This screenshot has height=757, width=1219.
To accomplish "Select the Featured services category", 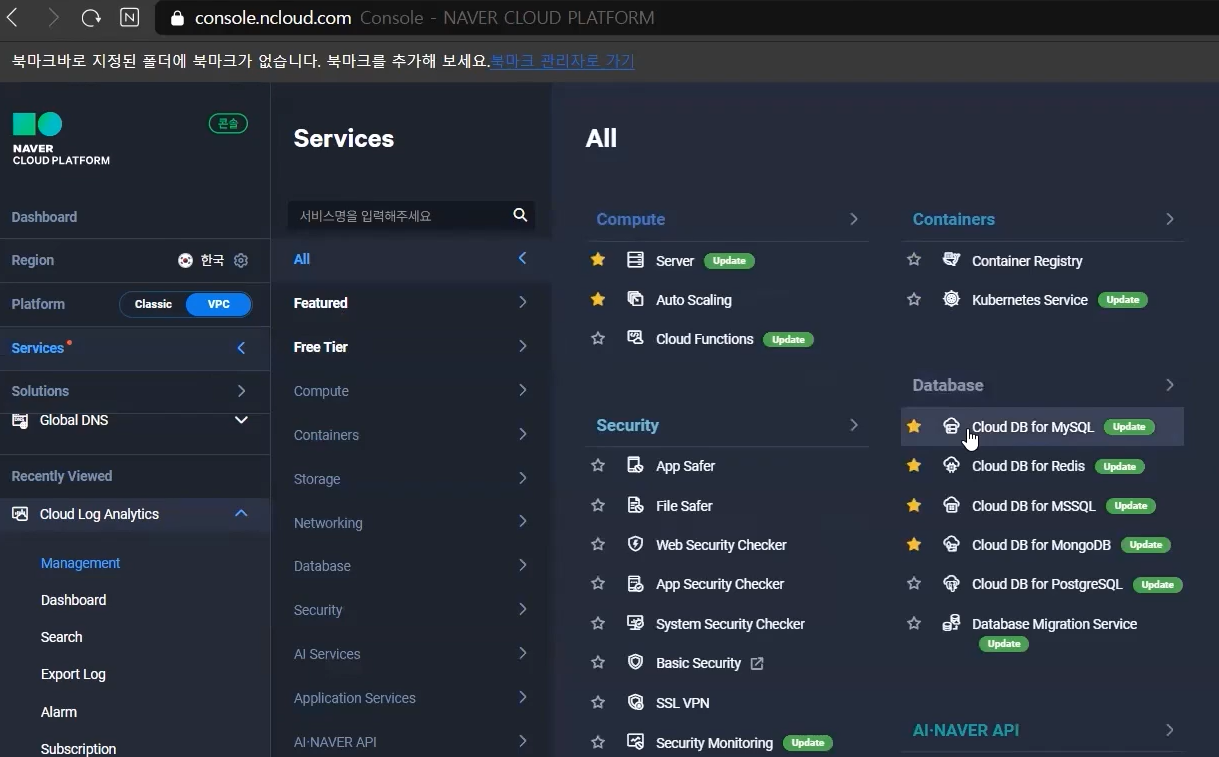I will click(411, 303).
